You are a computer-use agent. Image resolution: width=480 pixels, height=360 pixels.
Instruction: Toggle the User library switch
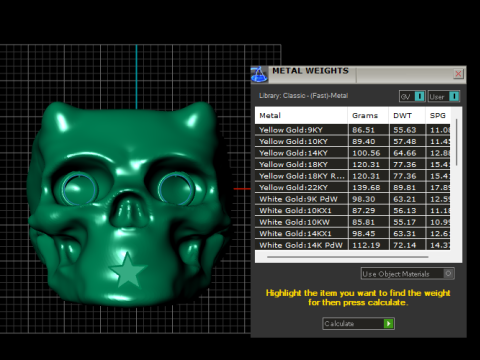click(444, 96)
